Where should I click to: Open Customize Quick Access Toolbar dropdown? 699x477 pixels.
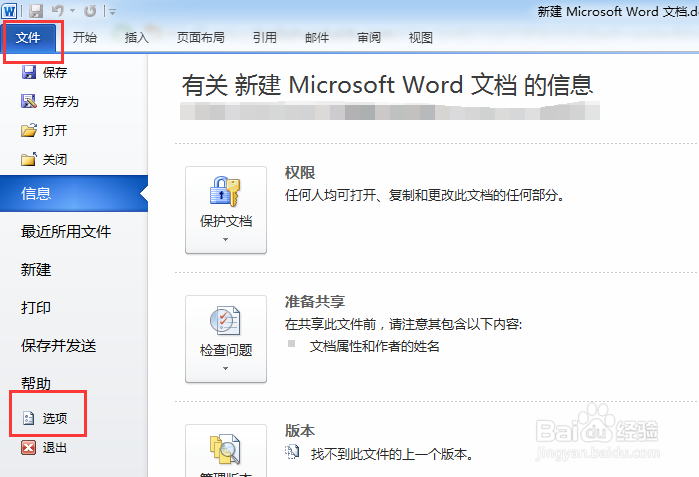[x=112, y=12]
